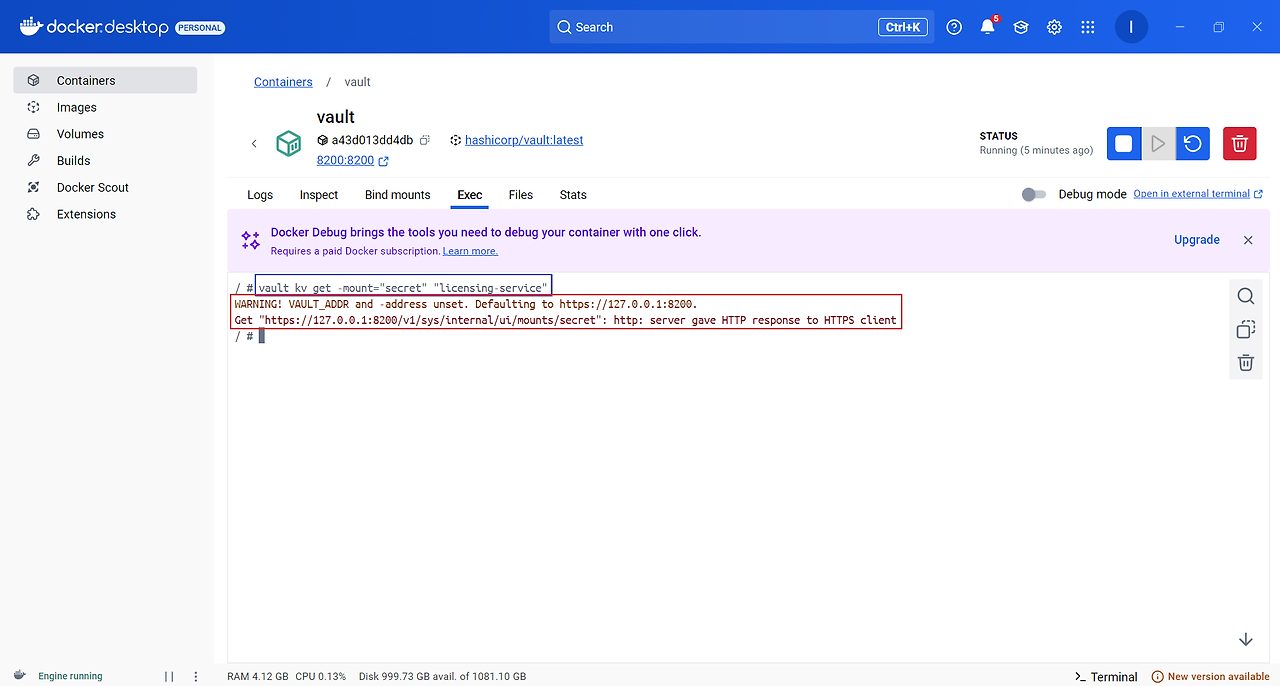Open the Volumes sidebar section

pos(105,134)
